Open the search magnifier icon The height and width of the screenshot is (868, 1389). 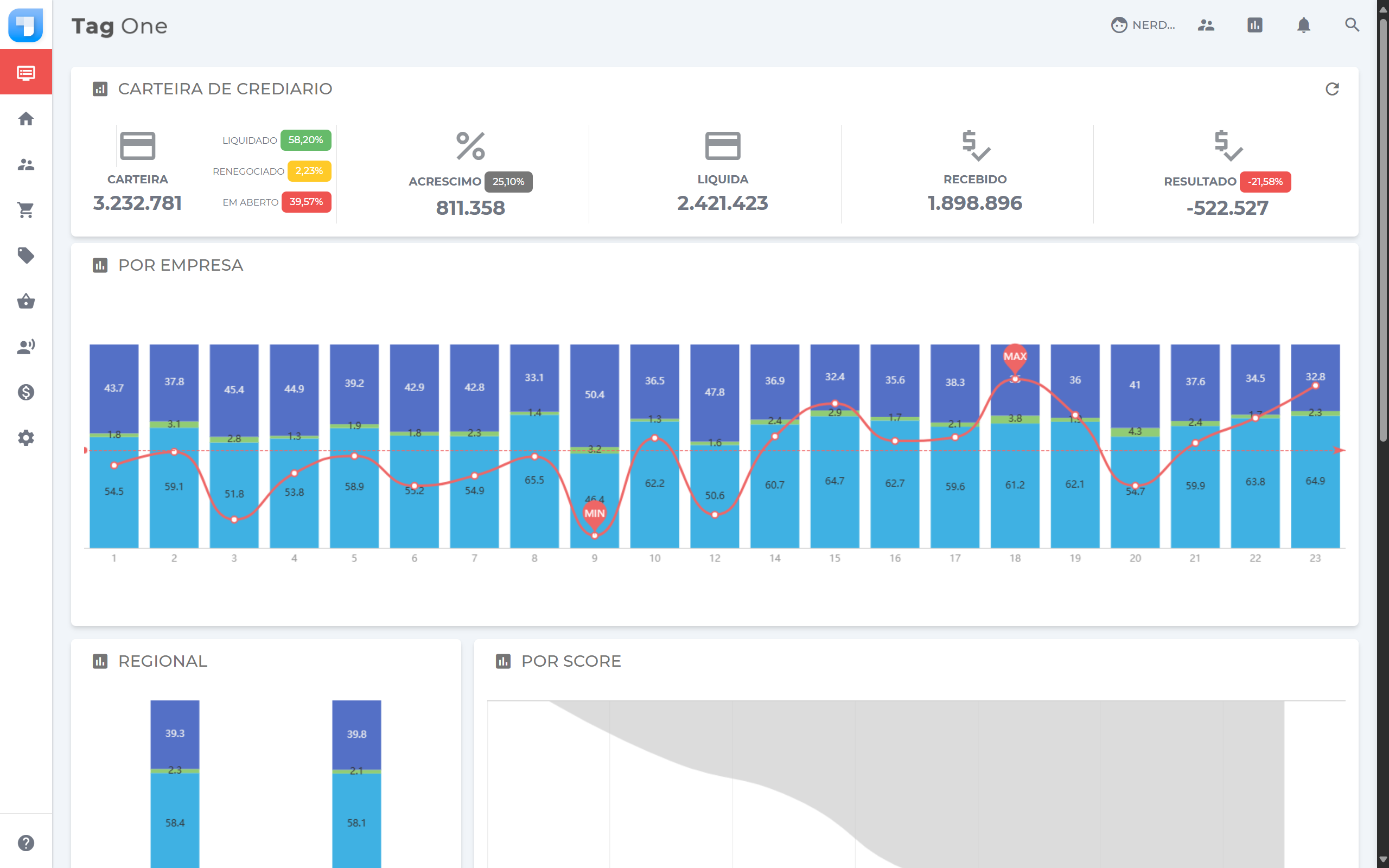tap(1352, 25)
